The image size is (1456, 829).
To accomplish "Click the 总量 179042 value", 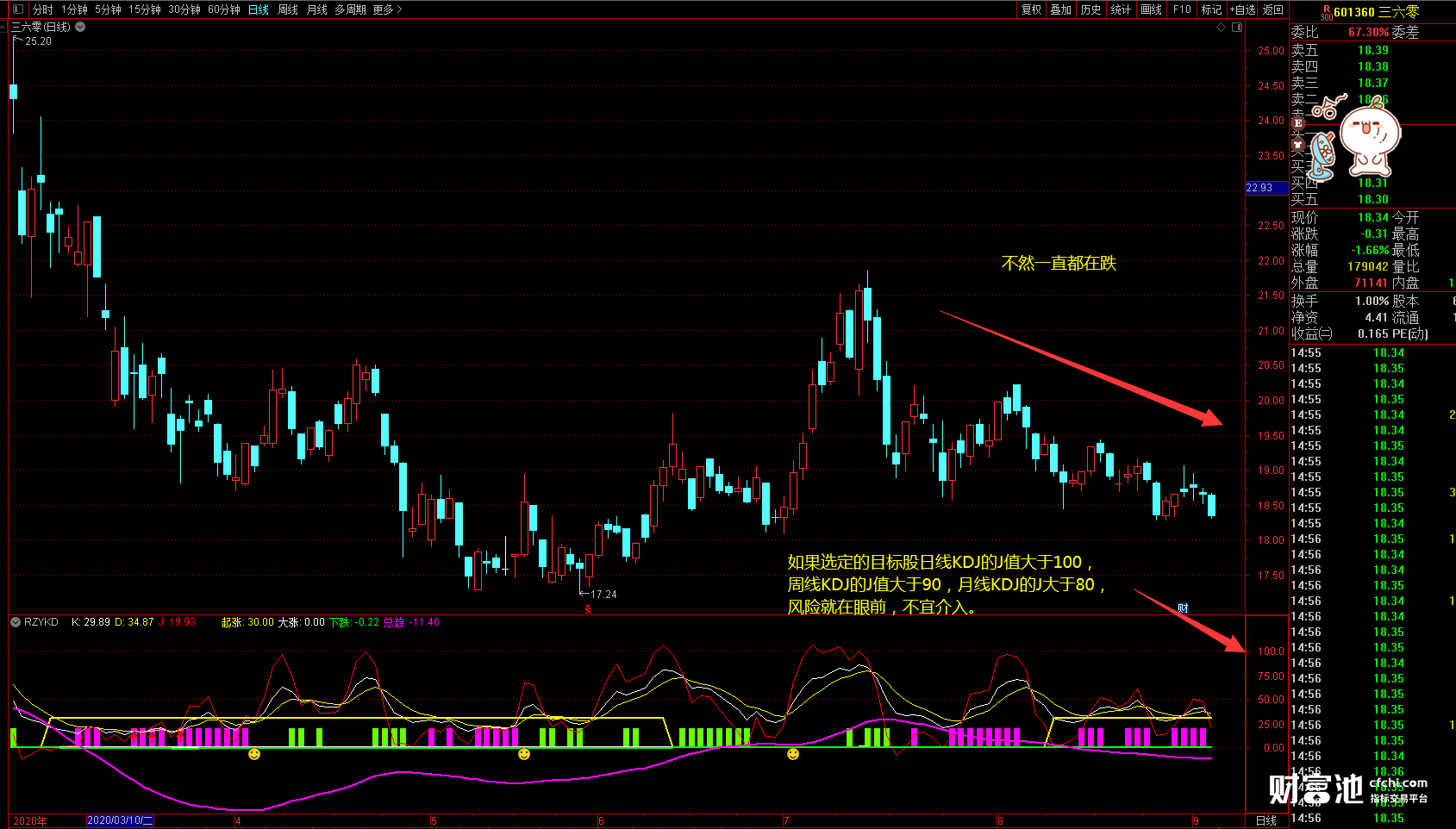I will (x=1368, y=266).
